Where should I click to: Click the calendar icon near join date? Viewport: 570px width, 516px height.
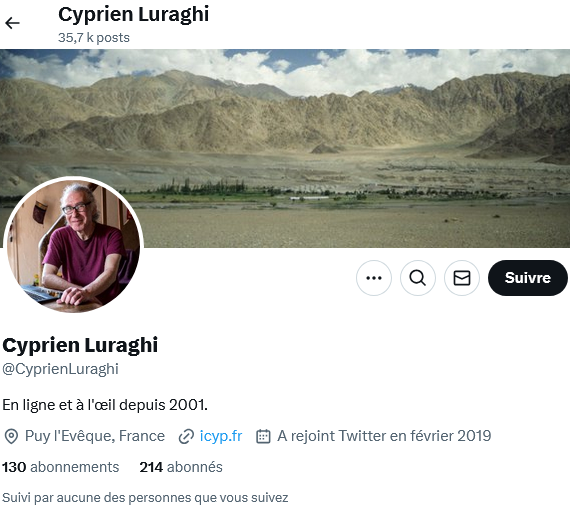[263, 436]
